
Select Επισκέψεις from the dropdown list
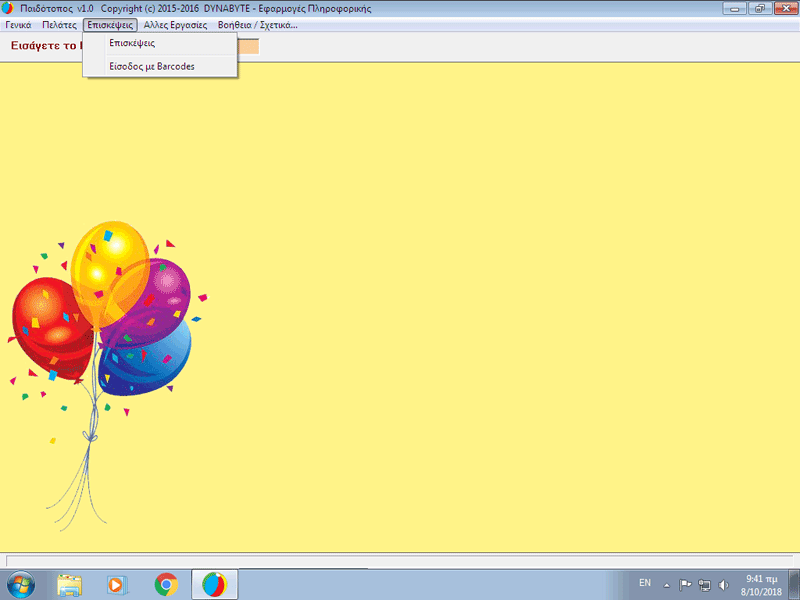tap(160, 43)
